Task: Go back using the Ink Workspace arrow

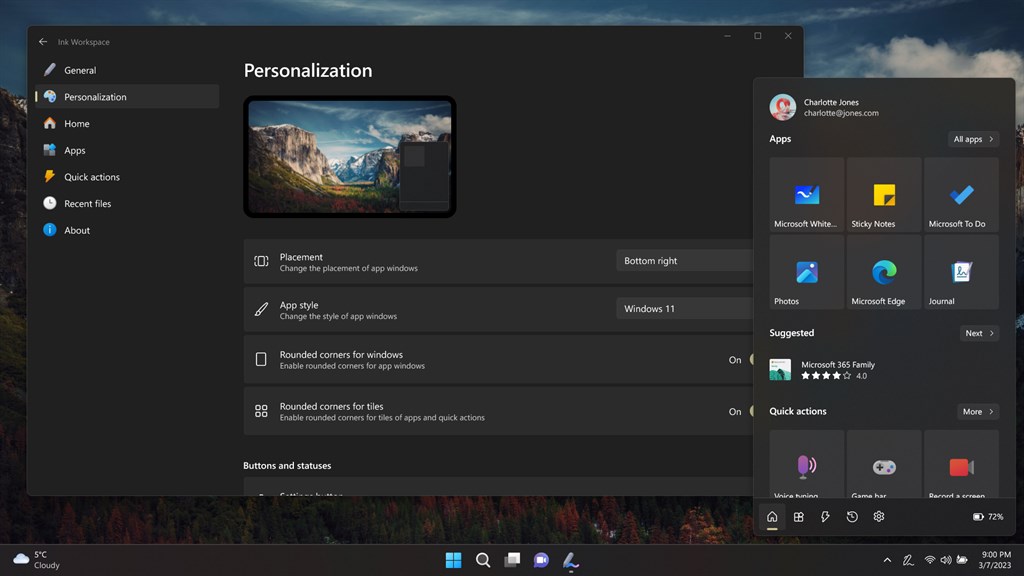Action: pos(43,42)
